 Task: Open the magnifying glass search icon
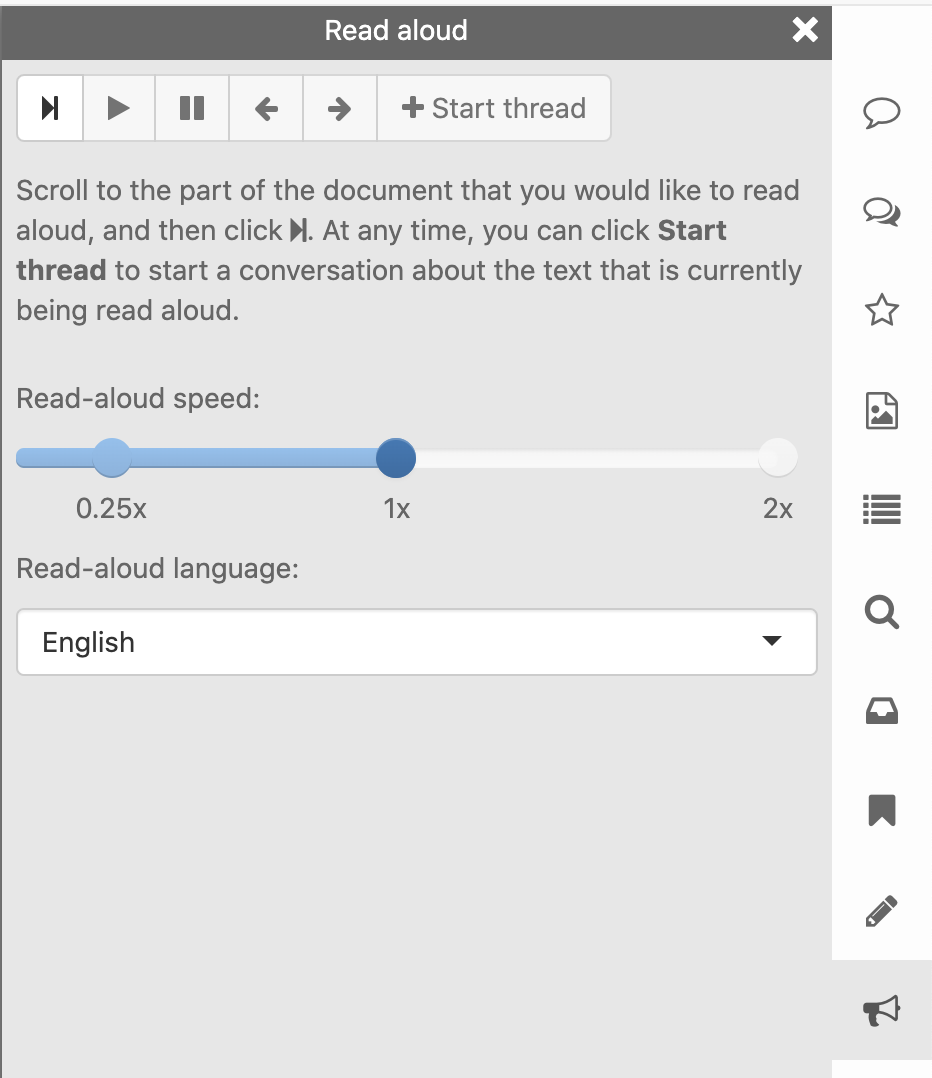tap(881, 611)
